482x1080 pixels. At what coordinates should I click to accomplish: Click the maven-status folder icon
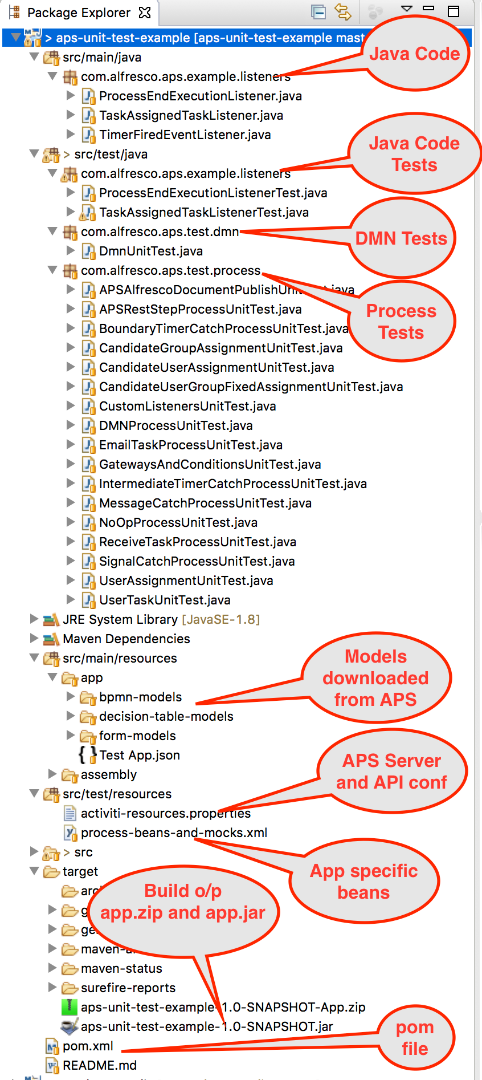pyautogui.click(x=70, y=968)
